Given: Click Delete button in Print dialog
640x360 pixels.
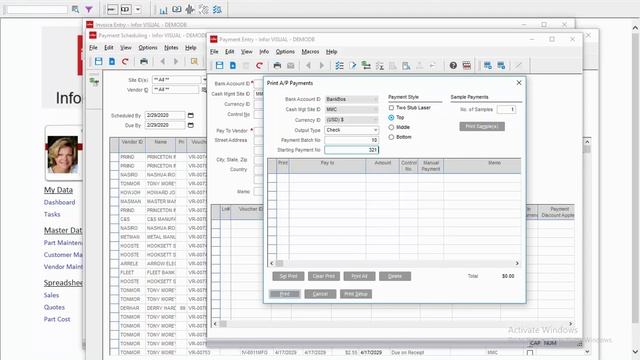Looking at the screenshot, I should 395,276.
